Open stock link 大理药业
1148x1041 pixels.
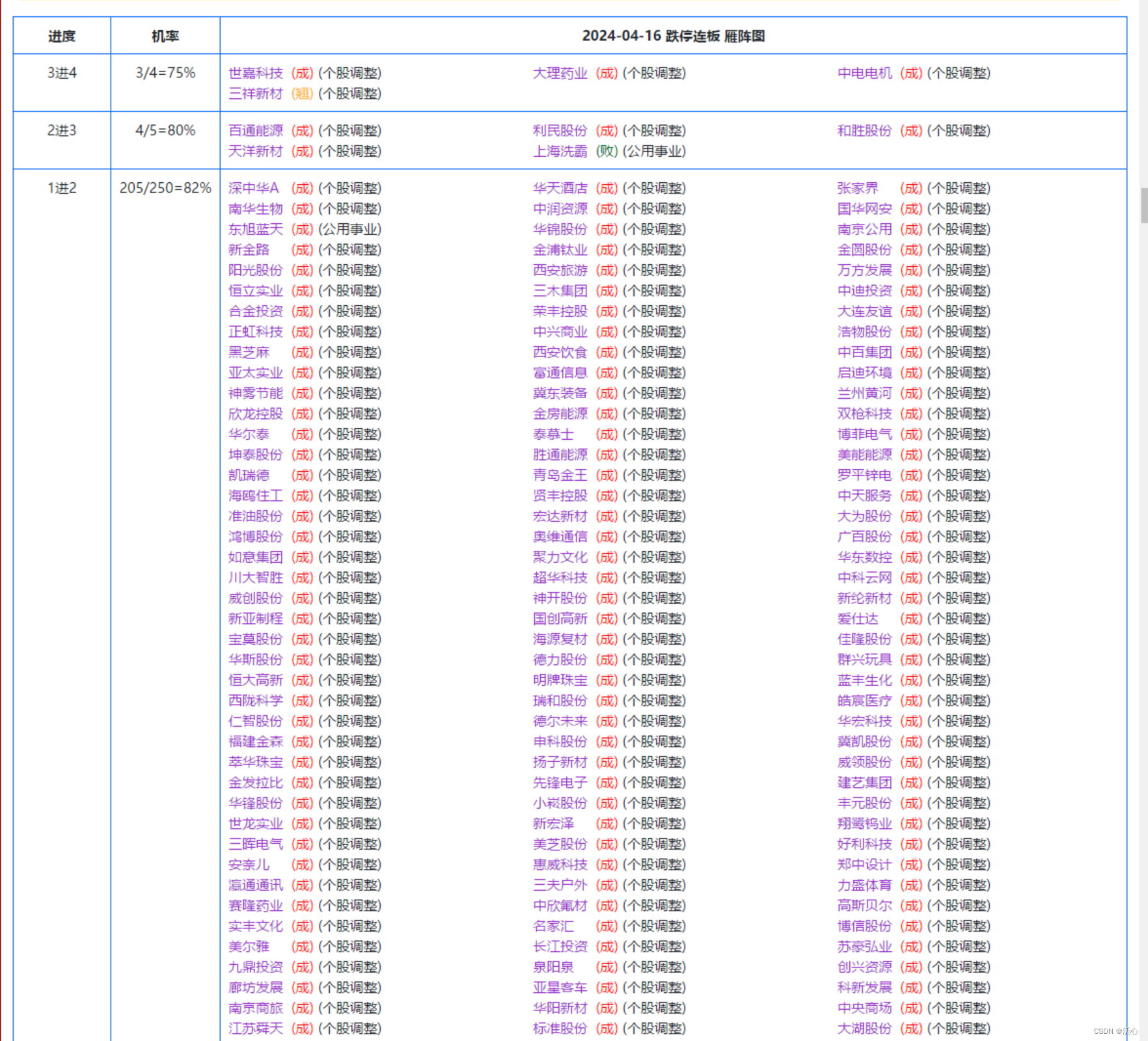pyautogui.click(x=560, y=73)
